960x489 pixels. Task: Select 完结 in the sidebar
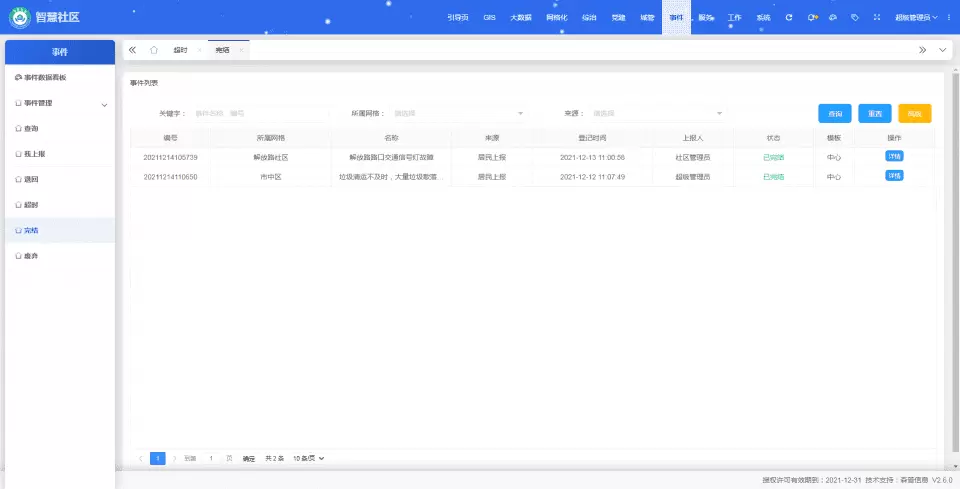(x=60, y=231)
